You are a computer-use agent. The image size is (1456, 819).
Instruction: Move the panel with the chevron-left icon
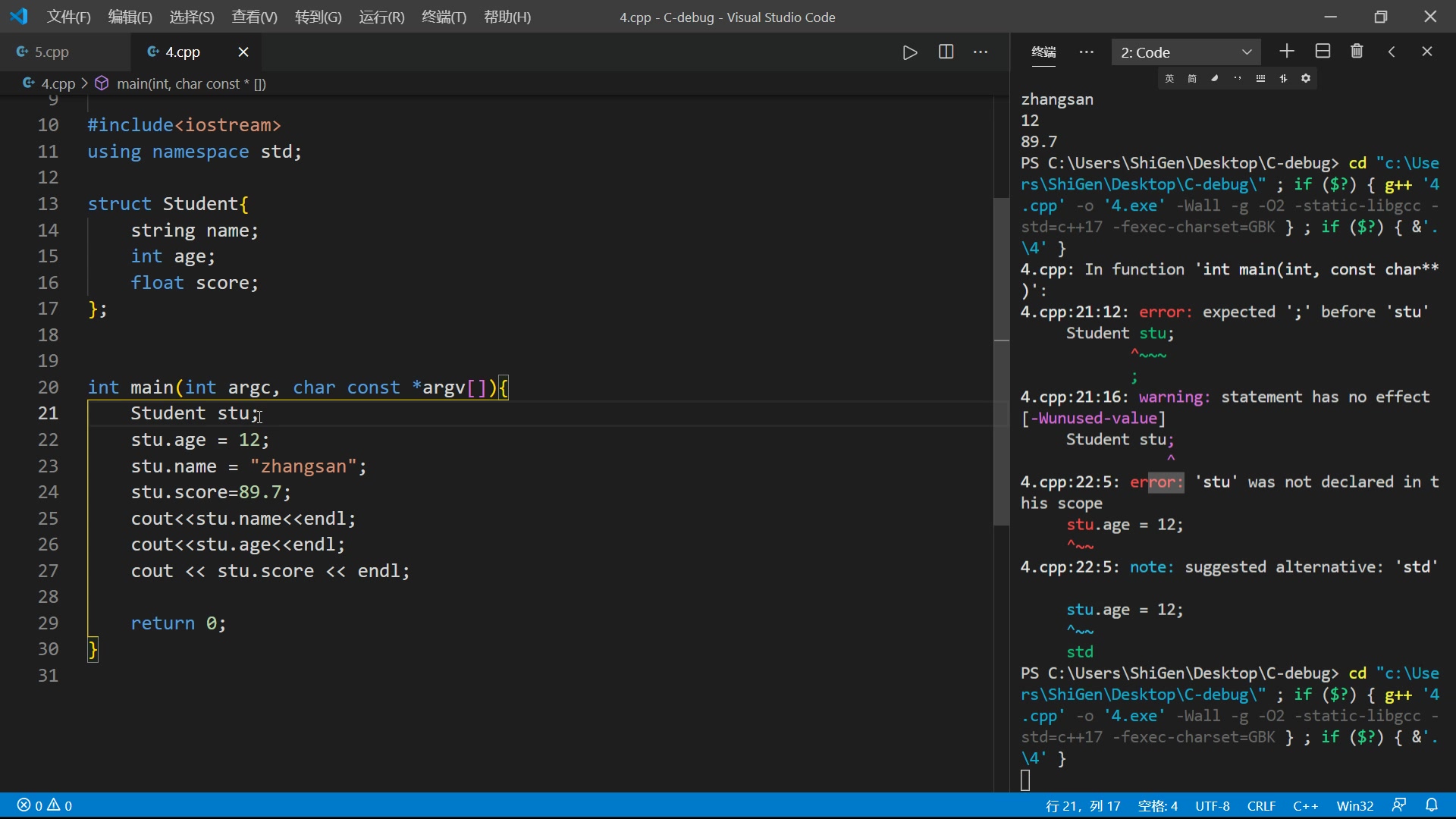(1392, 52)
